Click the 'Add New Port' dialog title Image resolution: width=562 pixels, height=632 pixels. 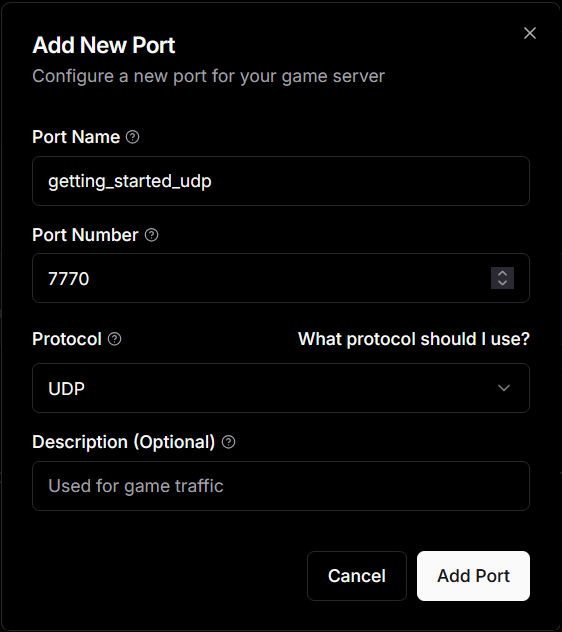pos(104,45)
